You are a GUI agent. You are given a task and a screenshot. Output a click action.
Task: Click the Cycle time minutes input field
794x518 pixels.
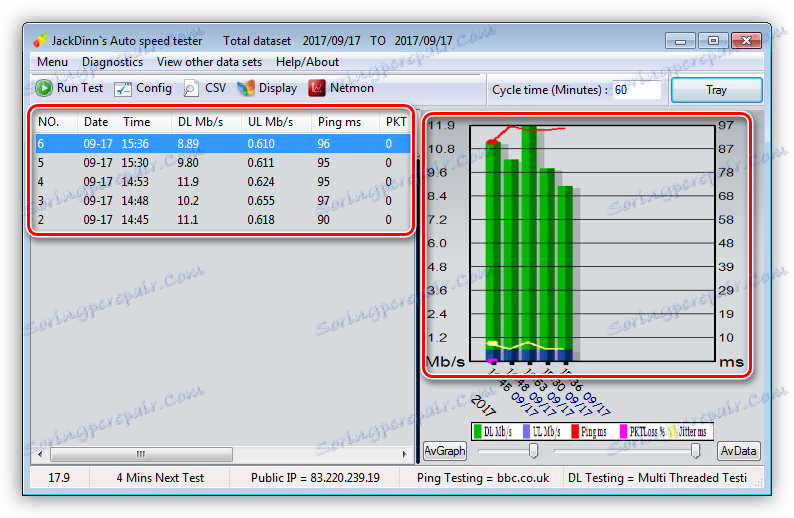point(637,90)
